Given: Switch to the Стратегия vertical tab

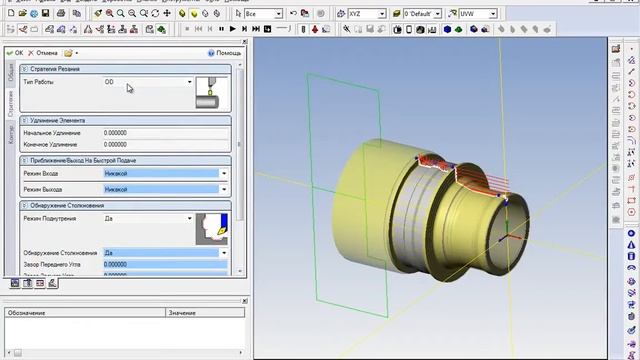Looking at the screenshot, I should pos(11,103).
